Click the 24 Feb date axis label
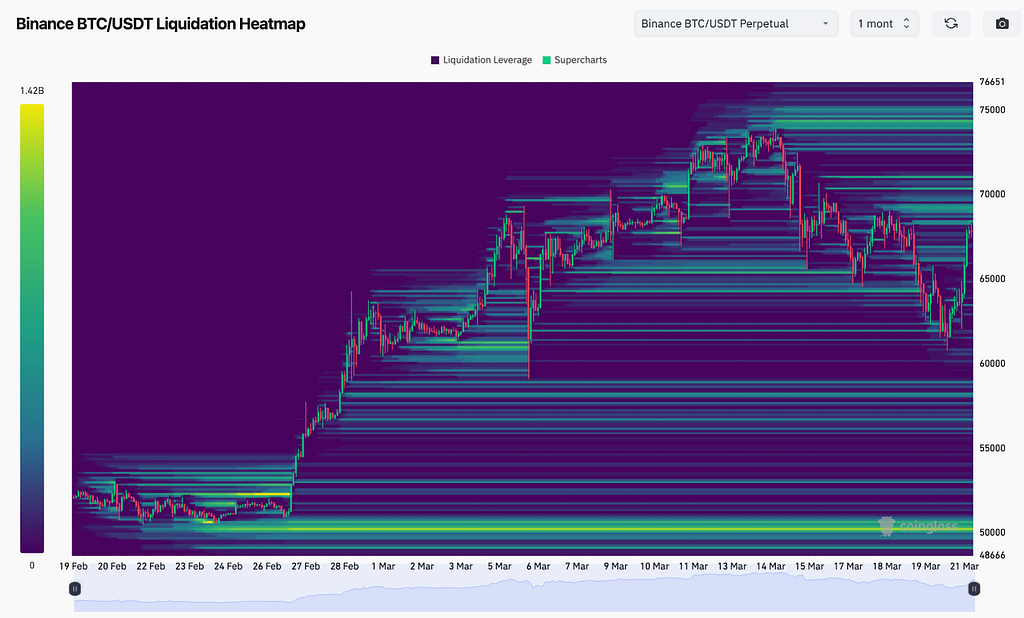Screen dimensions: 1024x618 pyautogui.click(x=228, y=566)
